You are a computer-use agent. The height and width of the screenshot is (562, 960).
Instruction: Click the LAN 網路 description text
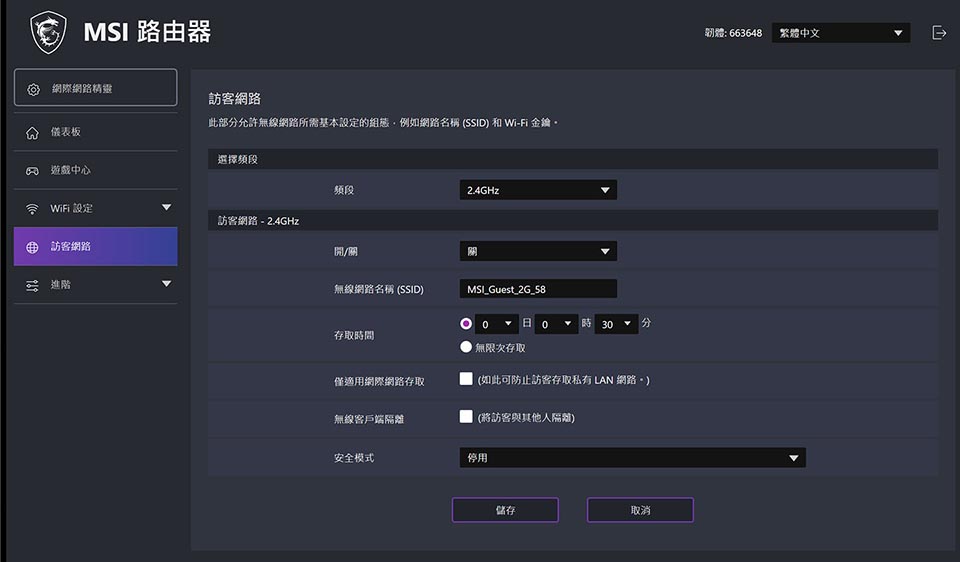point(563,380)
